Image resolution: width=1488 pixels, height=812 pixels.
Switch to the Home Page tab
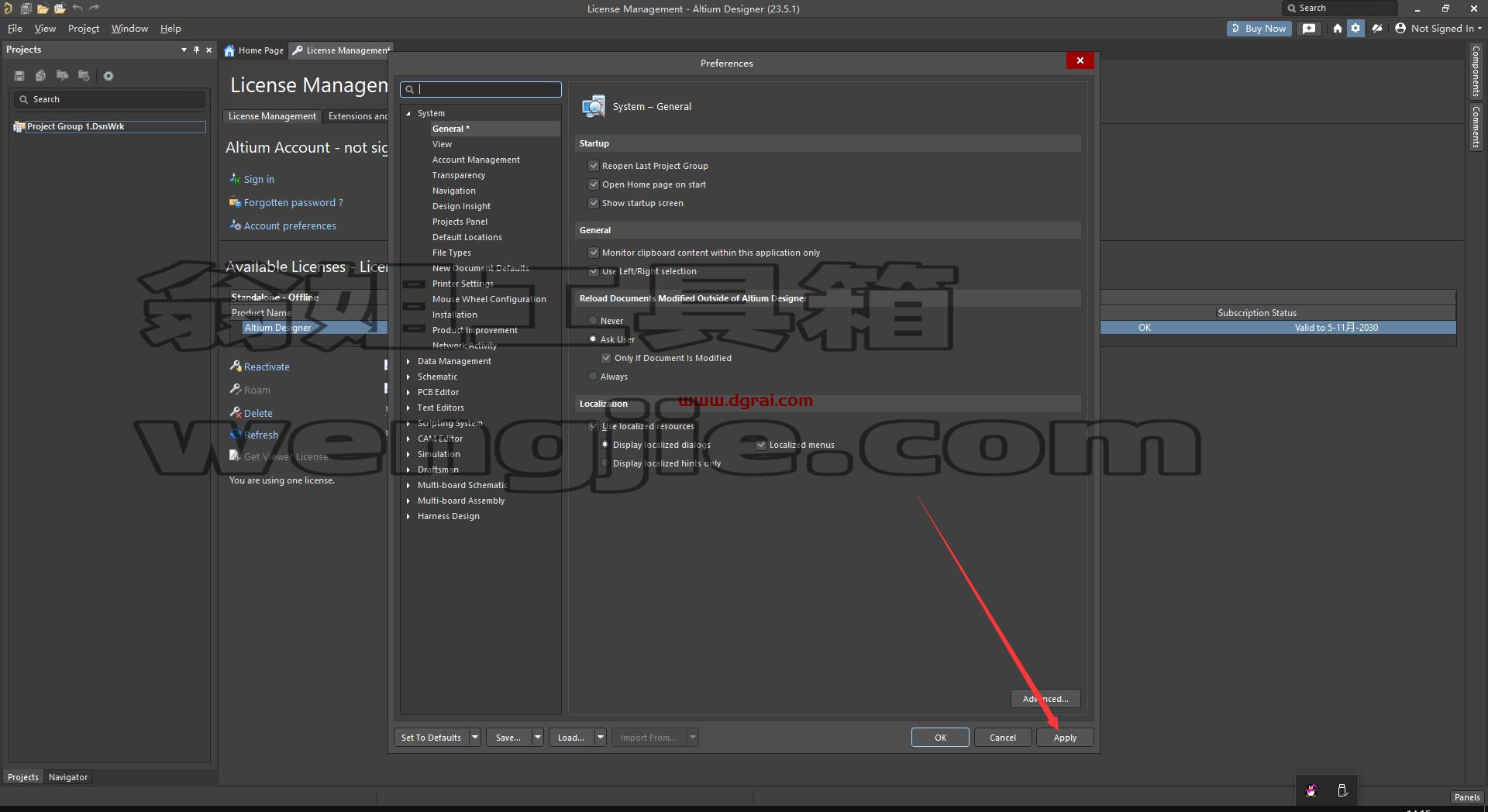click(x=253, y=50)
